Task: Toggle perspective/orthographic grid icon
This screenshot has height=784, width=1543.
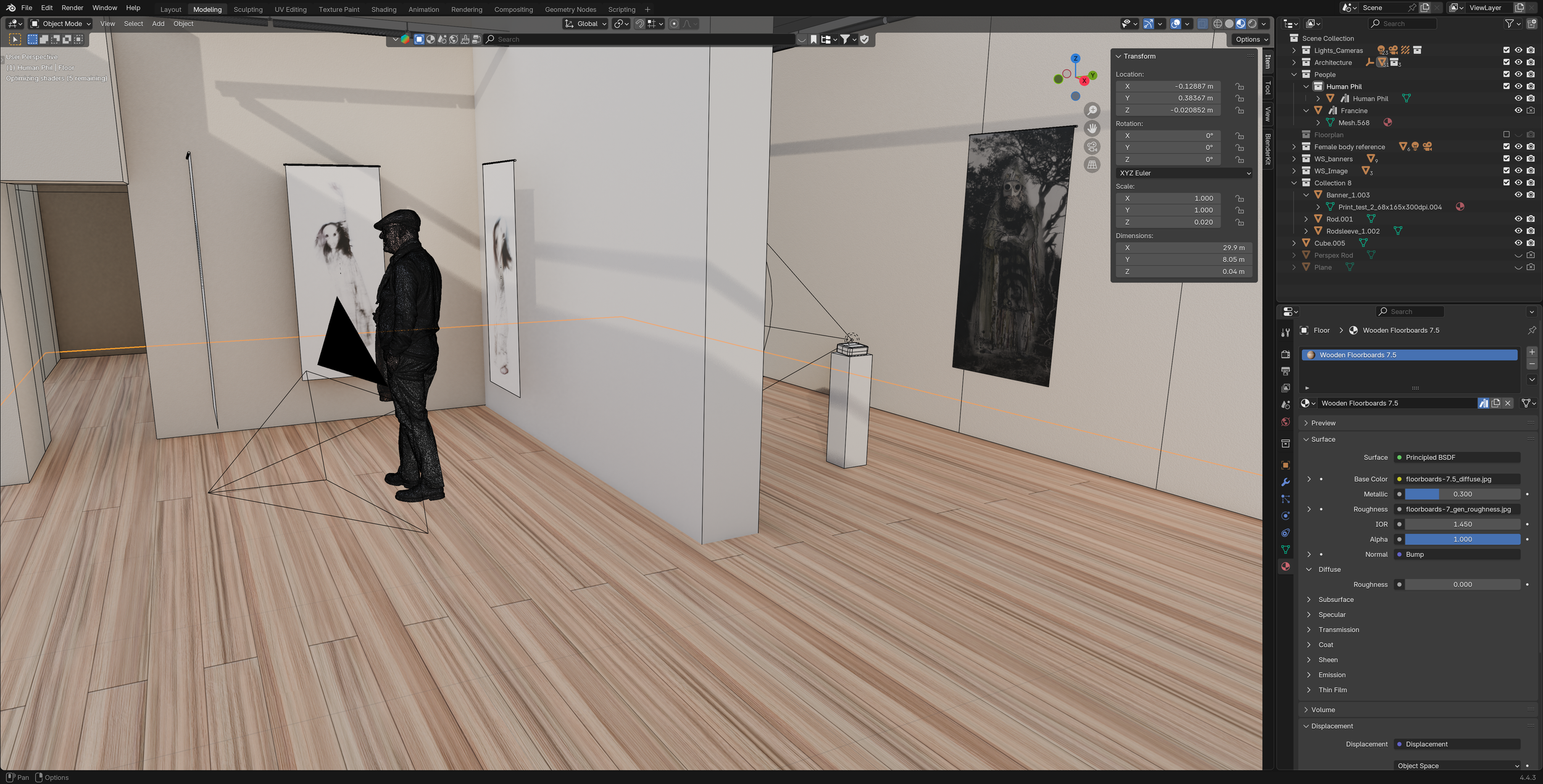Action: click(1092, 165)
